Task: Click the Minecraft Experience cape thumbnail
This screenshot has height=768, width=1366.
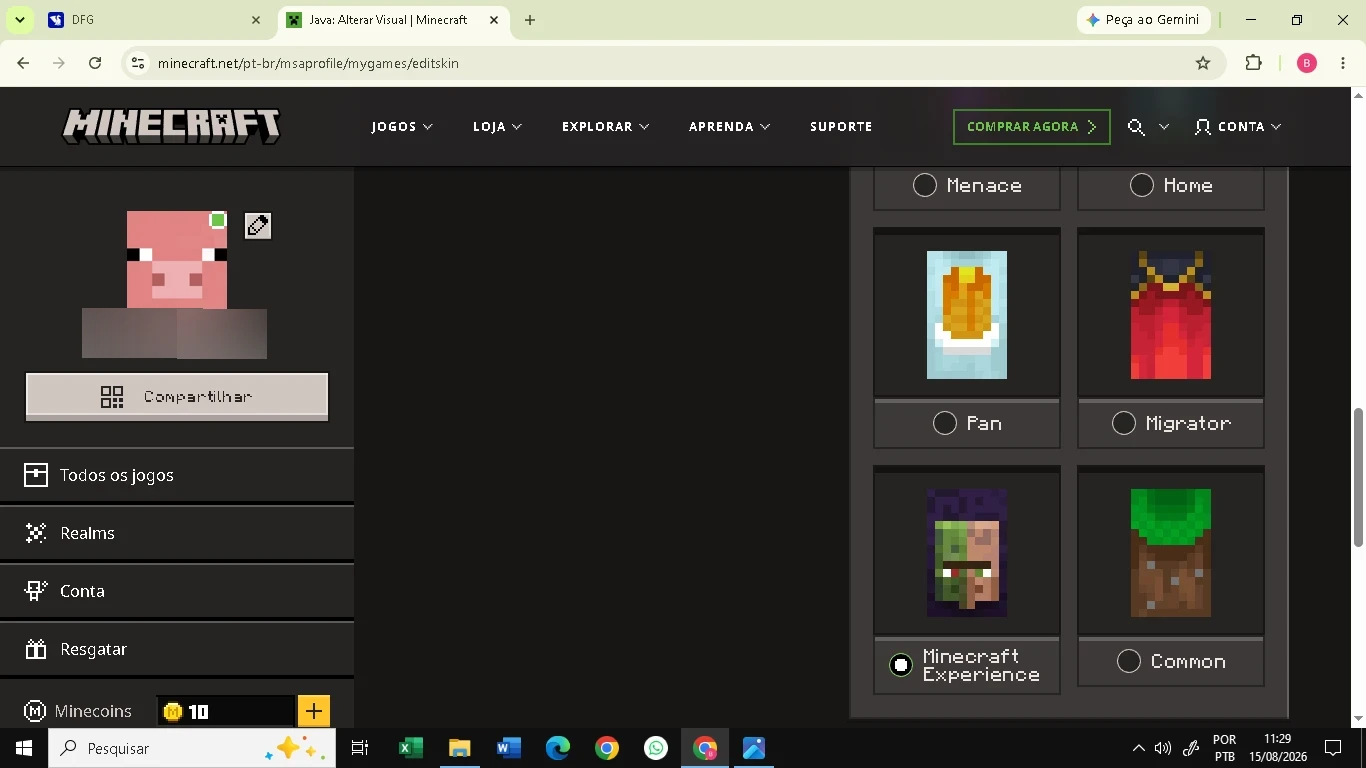Action: pos(967,553)
